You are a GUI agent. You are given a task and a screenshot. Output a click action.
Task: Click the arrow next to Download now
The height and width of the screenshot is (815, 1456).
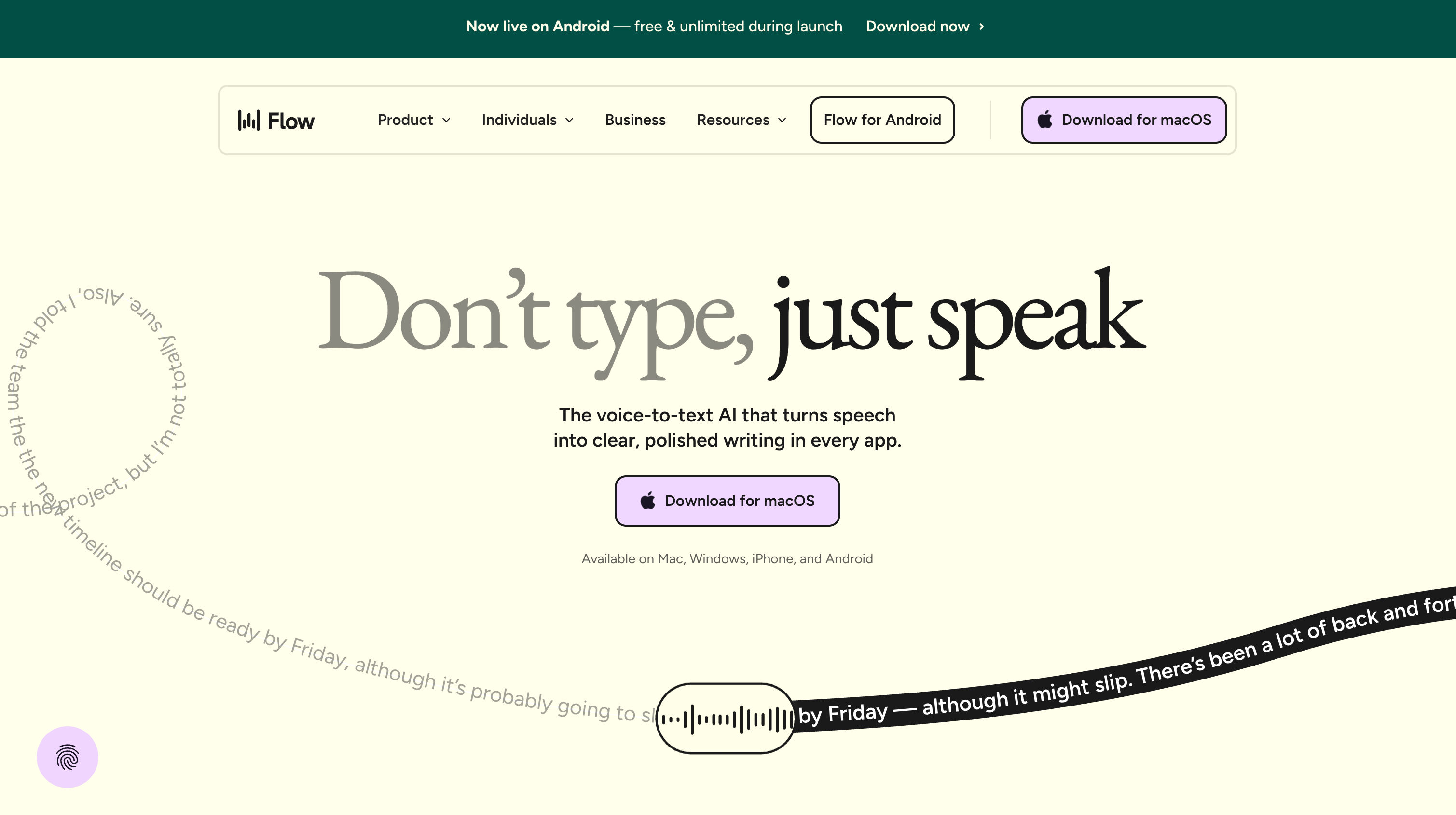[x=982, y=27]
